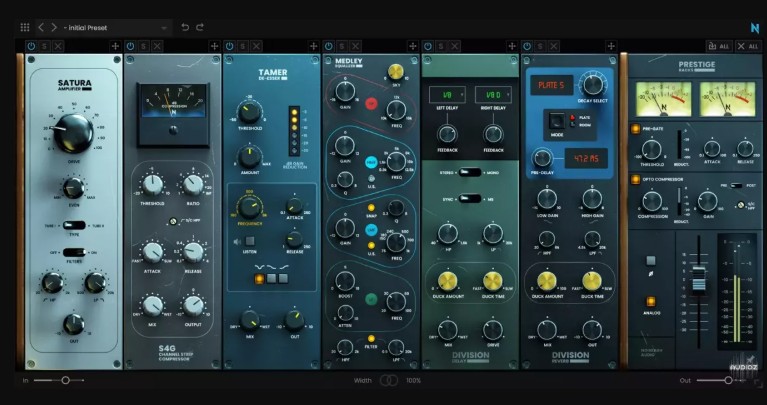This screenshot has width=767, height=405.
Task: Click the remove ALL modules button
Action: pyautogui.click(x=747, y=46)
